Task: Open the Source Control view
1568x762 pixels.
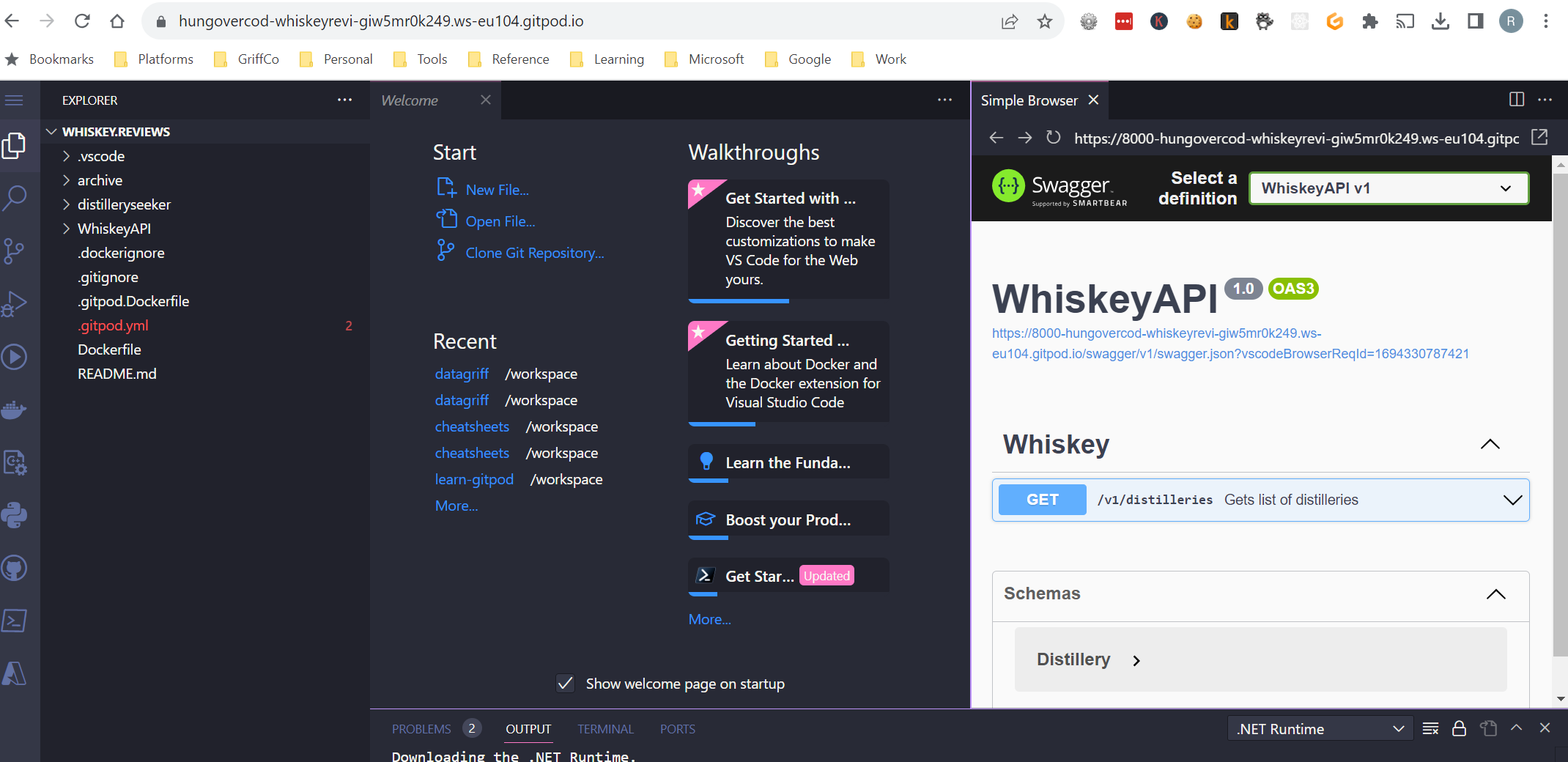Action: pyautogui.click(x=15, y=251)
